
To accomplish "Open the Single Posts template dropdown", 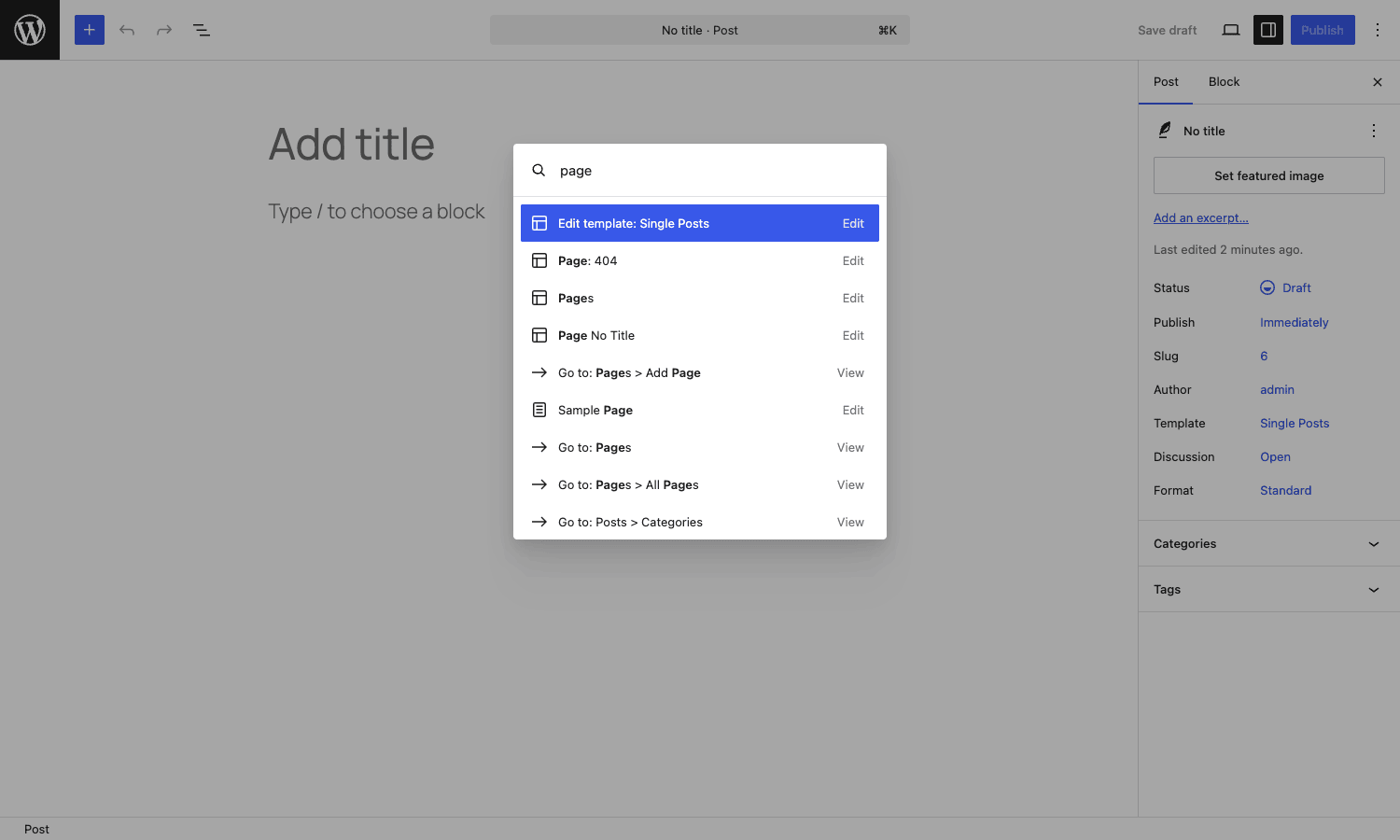I will 1295,423.
